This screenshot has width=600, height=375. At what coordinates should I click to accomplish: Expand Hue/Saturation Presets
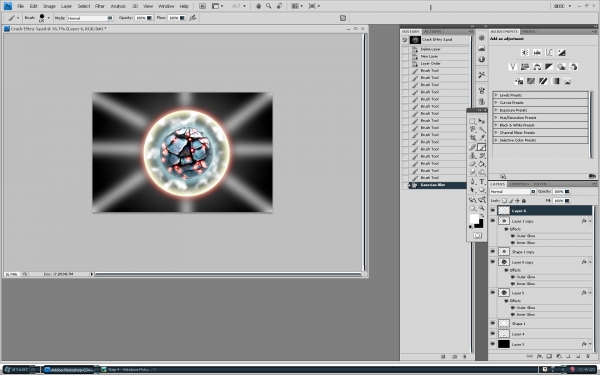click(x=496, y=117)
